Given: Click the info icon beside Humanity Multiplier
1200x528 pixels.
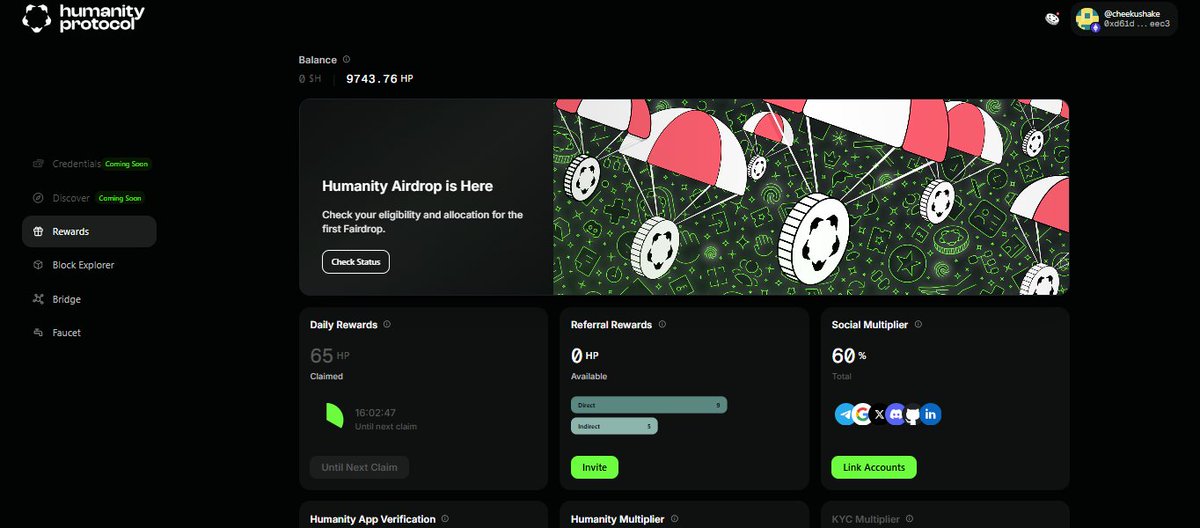Looking at the screenshot, I should [674, 519].
